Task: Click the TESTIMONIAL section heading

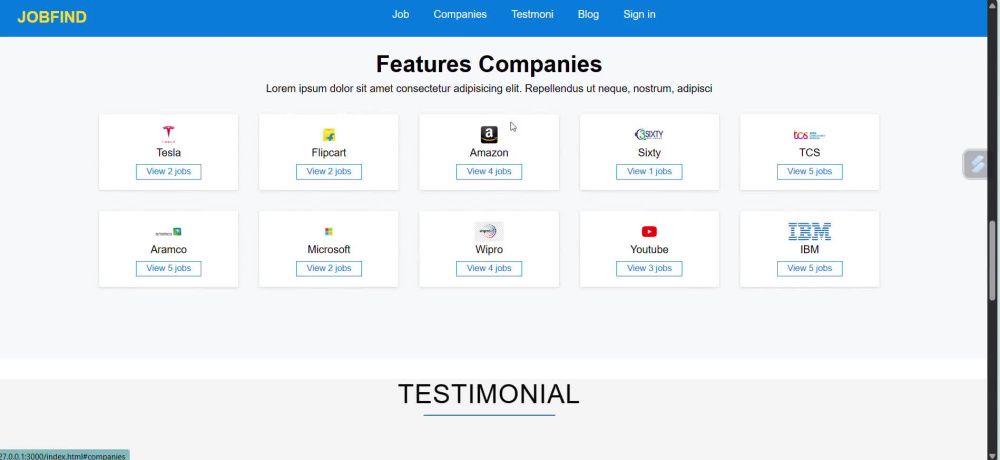Action: click(489, 394)
